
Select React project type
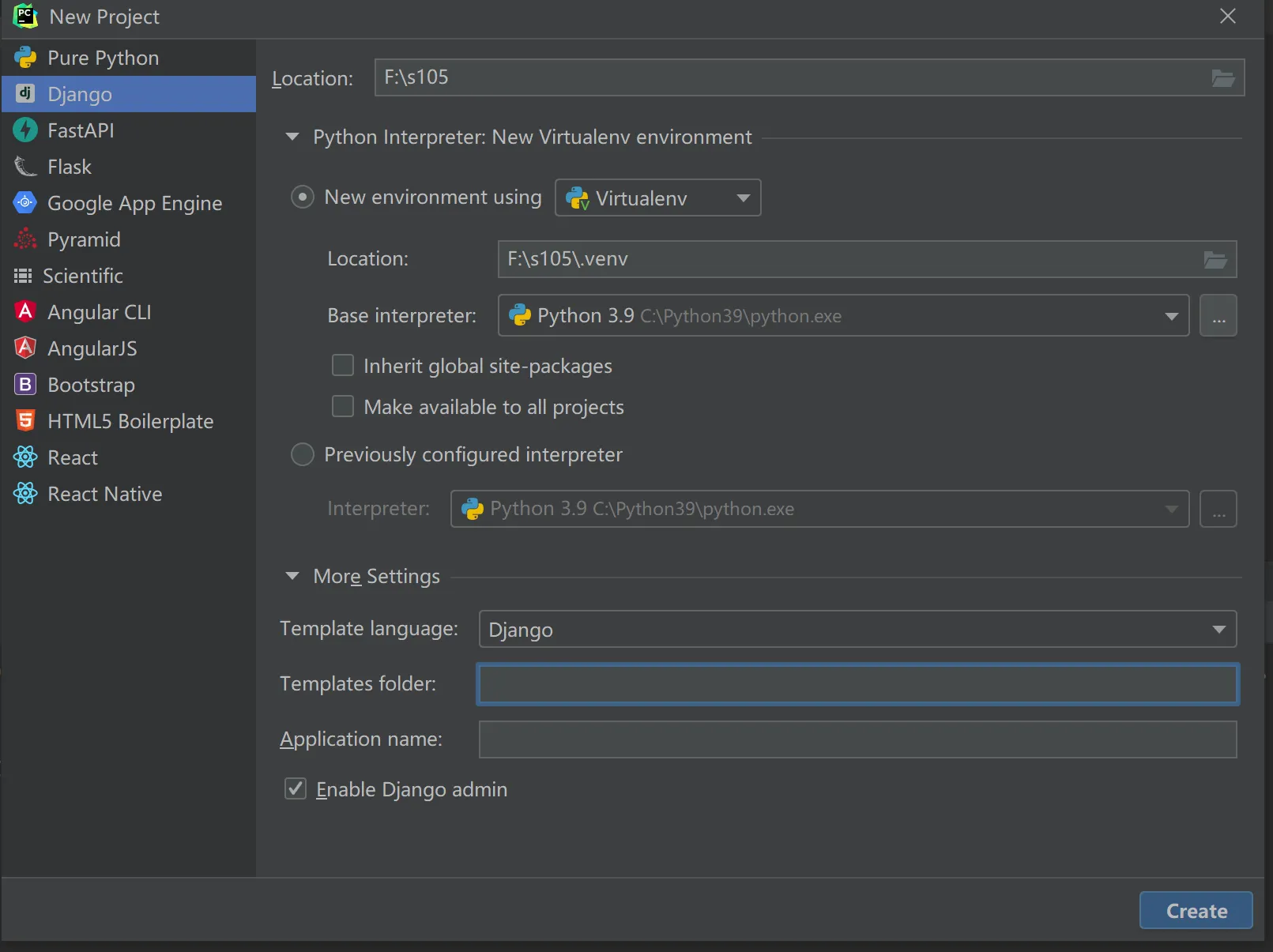coord(129,457)
